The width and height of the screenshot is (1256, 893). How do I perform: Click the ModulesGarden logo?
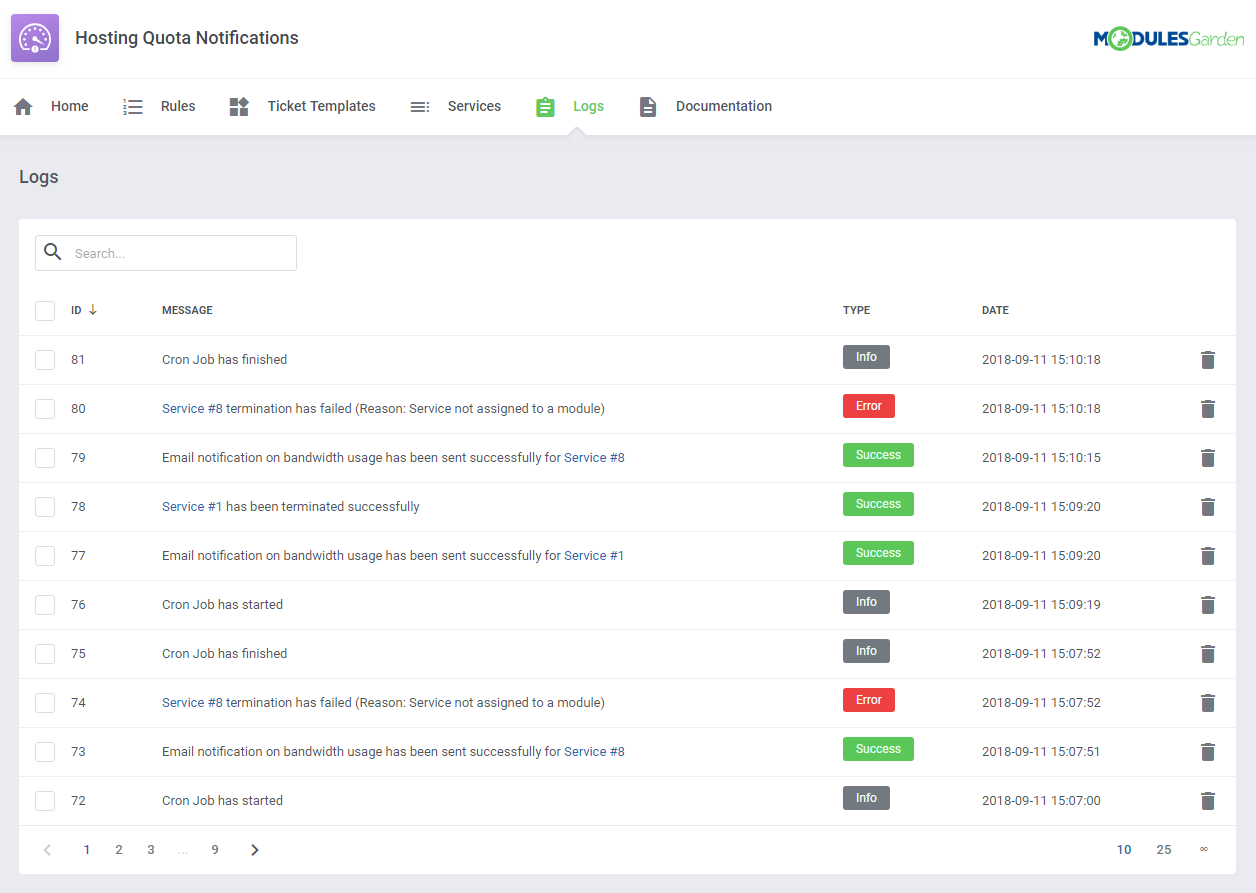[1168, 39]
